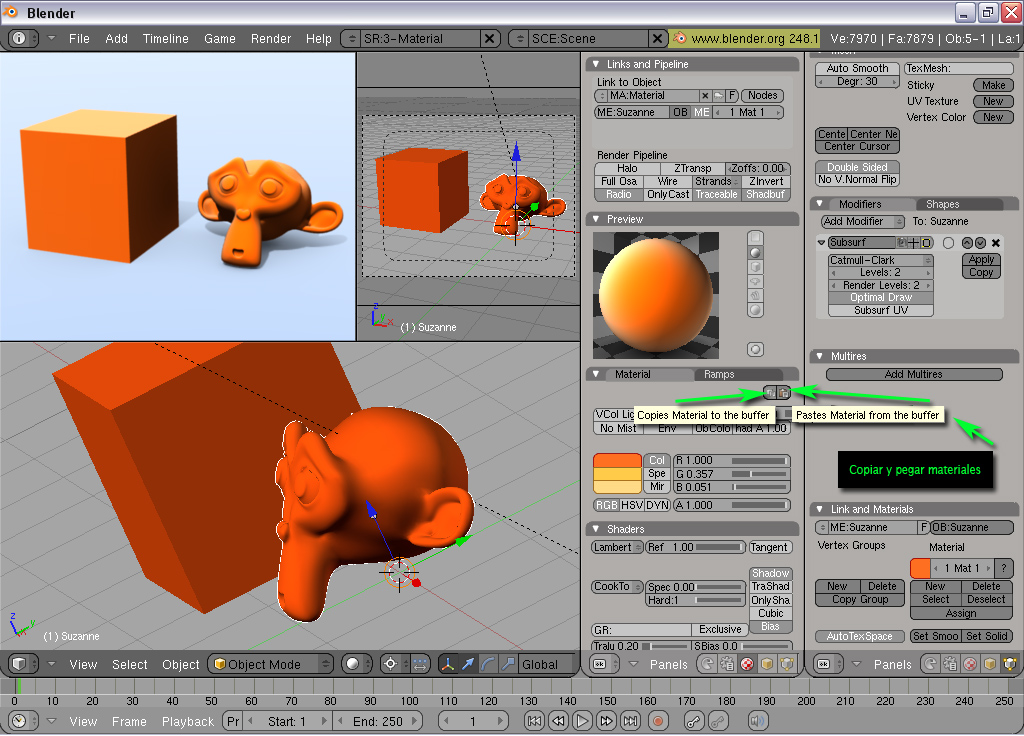Click the insert keyframe key icon in the timeline
This screenshot has width=1024, height=736.
coord(694,722)
